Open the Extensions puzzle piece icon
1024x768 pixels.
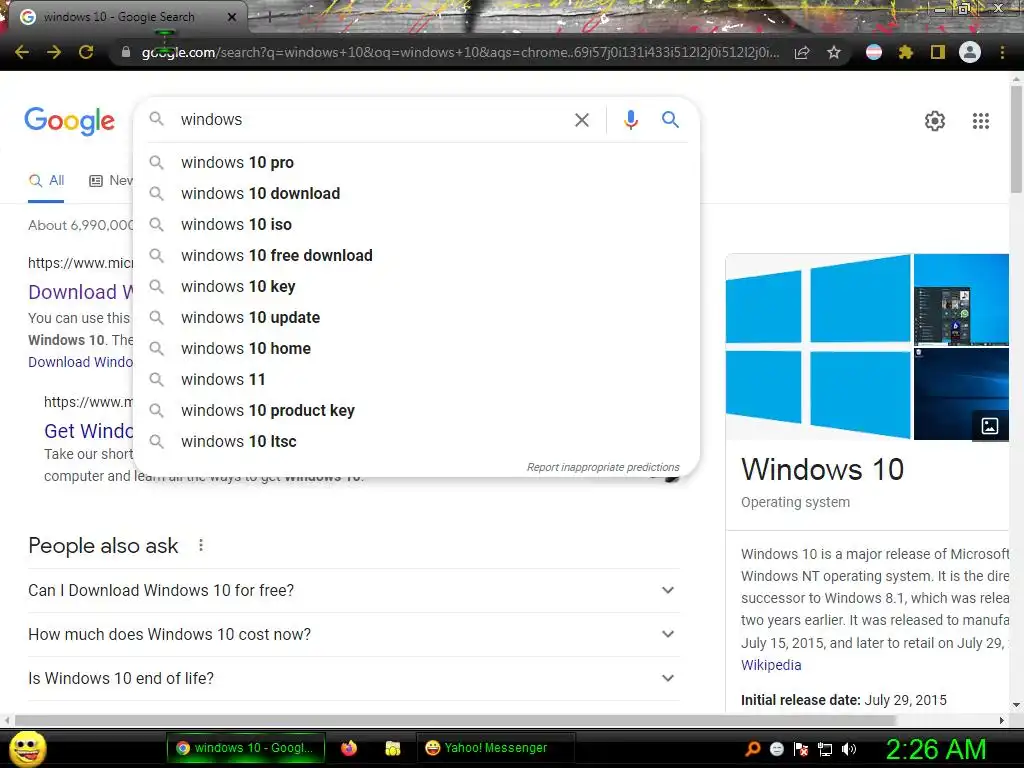(x=905, y=52)
